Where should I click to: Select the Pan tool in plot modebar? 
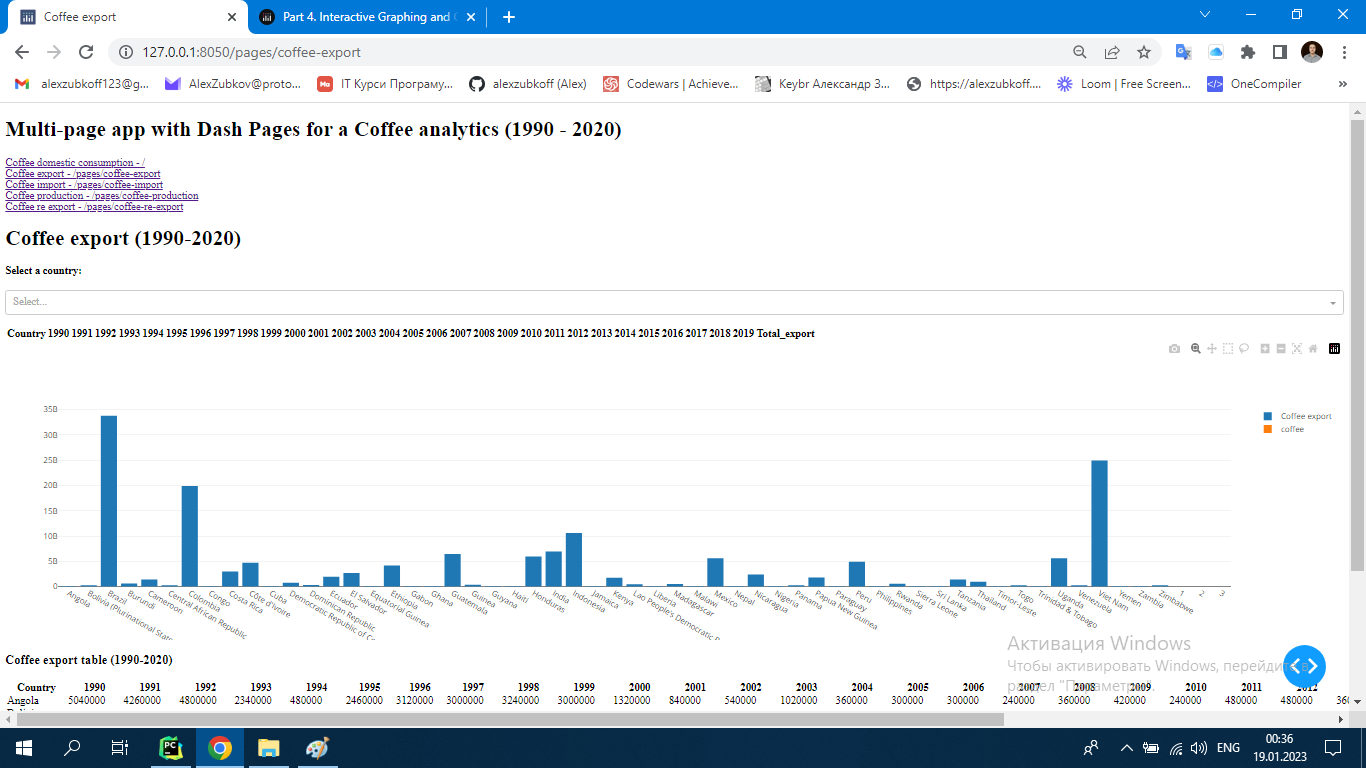(1212, 349)
